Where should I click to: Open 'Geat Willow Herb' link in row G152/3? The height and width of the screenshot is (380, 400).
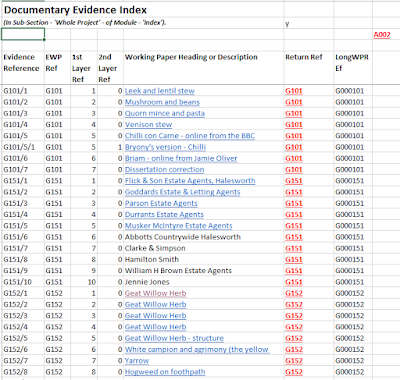click(155, 316)
